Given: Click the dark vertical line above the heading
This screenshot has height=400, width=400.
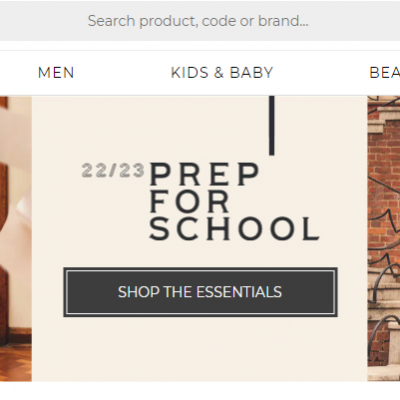Looking at the screenshot, I should pyautogui.click(x=272, y=126).
